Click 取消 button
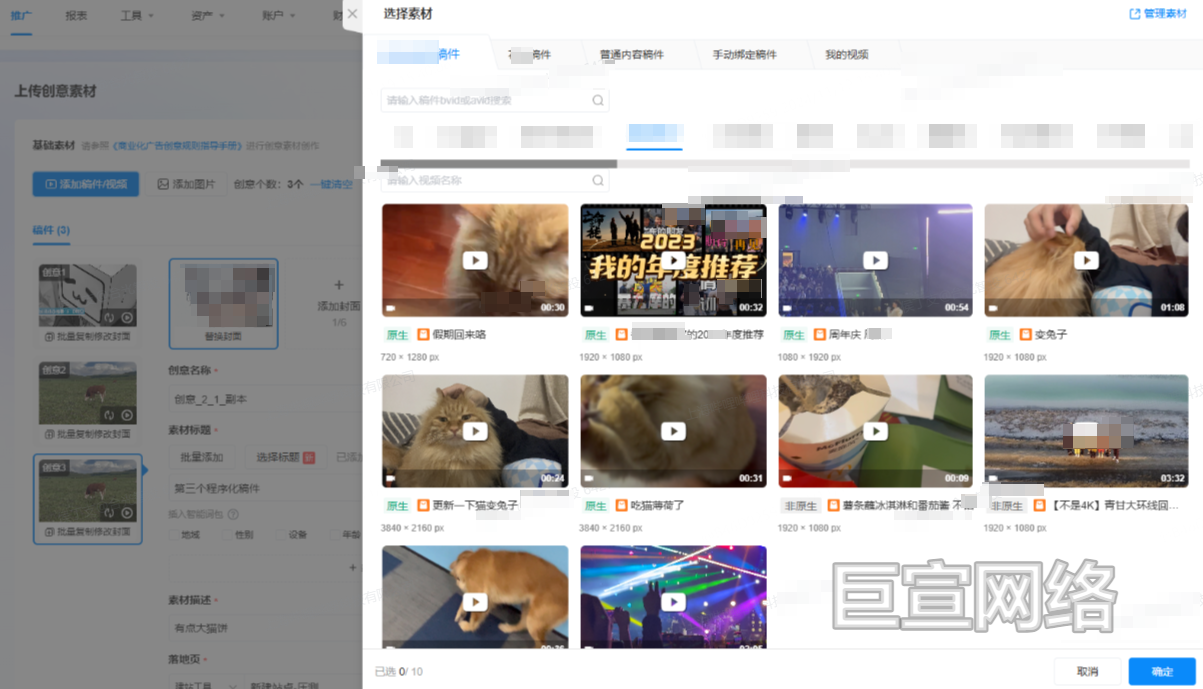The width and height of the screenshot is (1203, 689). point(1087,671)
